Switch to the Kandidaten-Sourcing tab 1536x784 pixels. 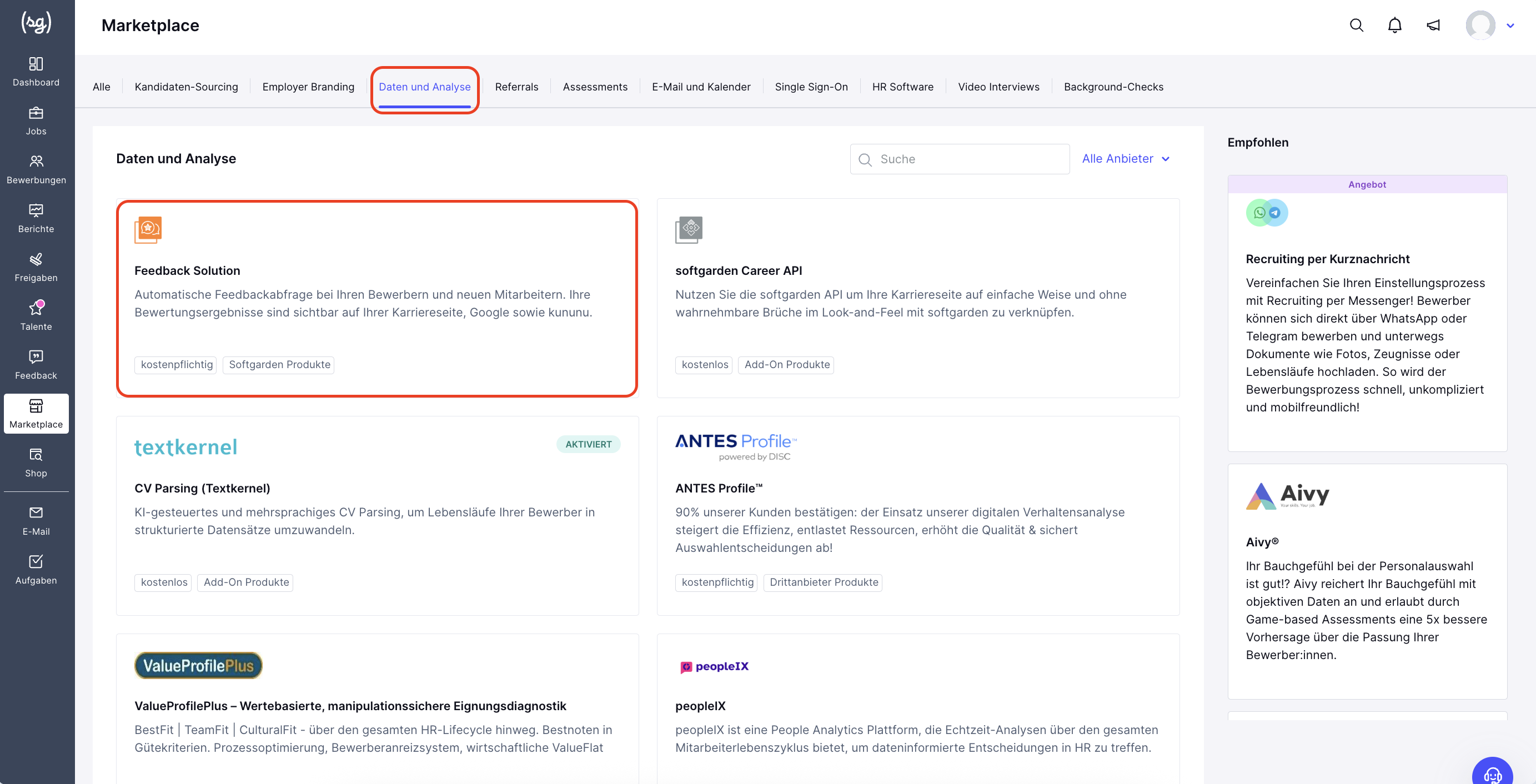[186, 87]
